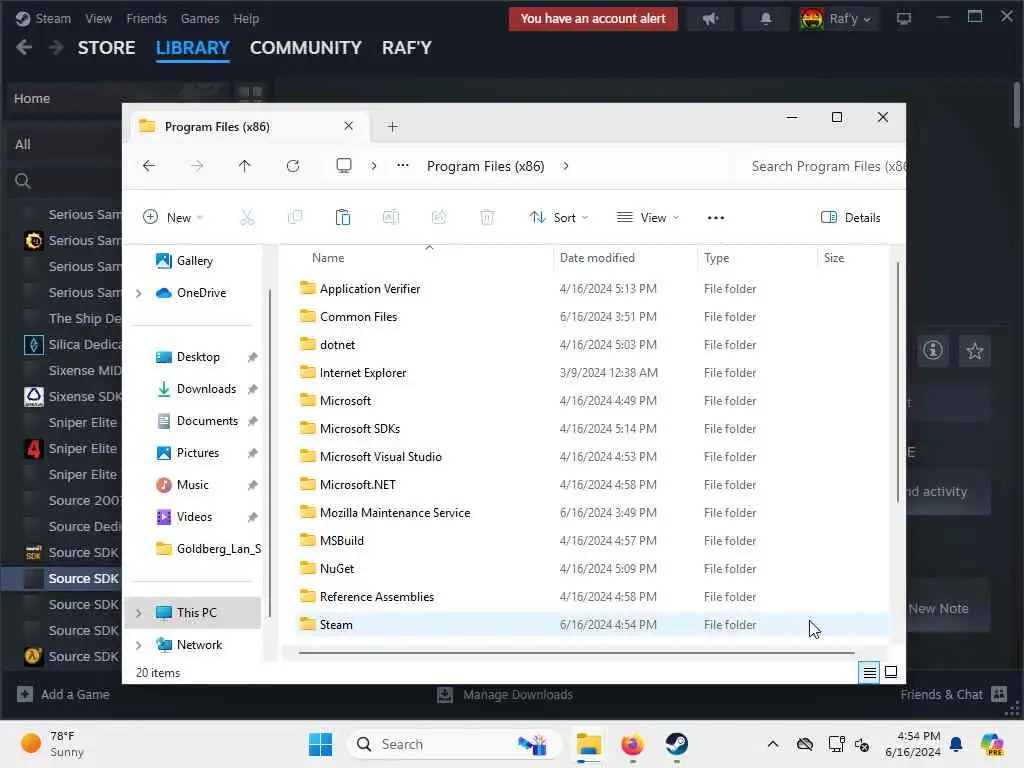Open Gallery in the Explorer sidebar
The image size is (1024, 768).
pos(194,261)
